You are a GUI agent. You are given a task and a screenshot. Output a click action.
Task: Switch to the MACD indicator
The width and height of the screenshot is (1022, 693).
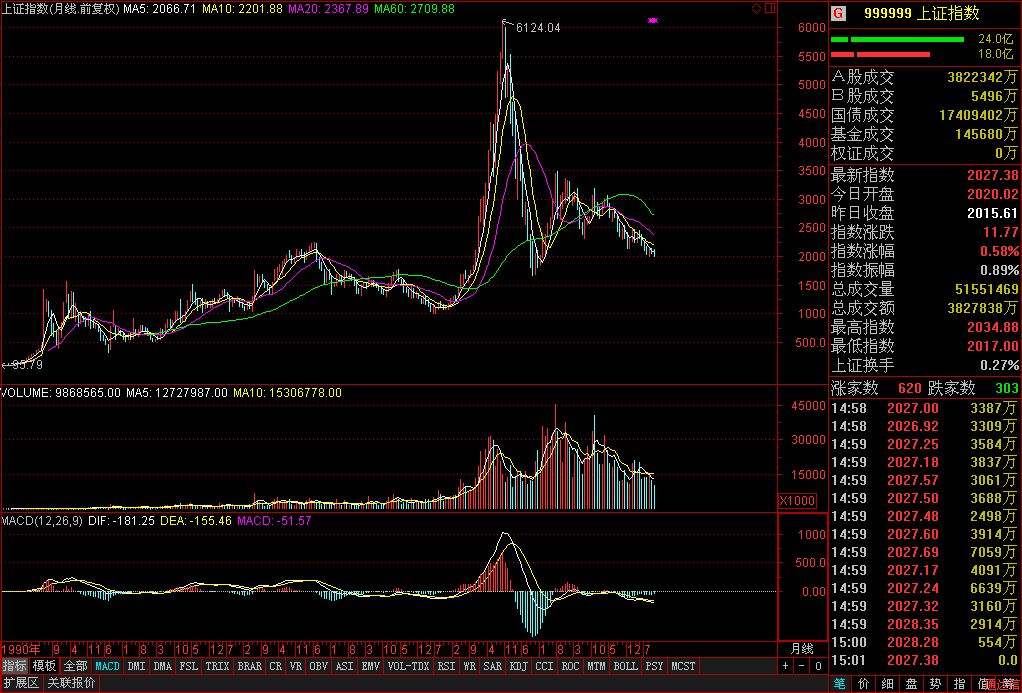pyautogui.click(x=107, y=666)
